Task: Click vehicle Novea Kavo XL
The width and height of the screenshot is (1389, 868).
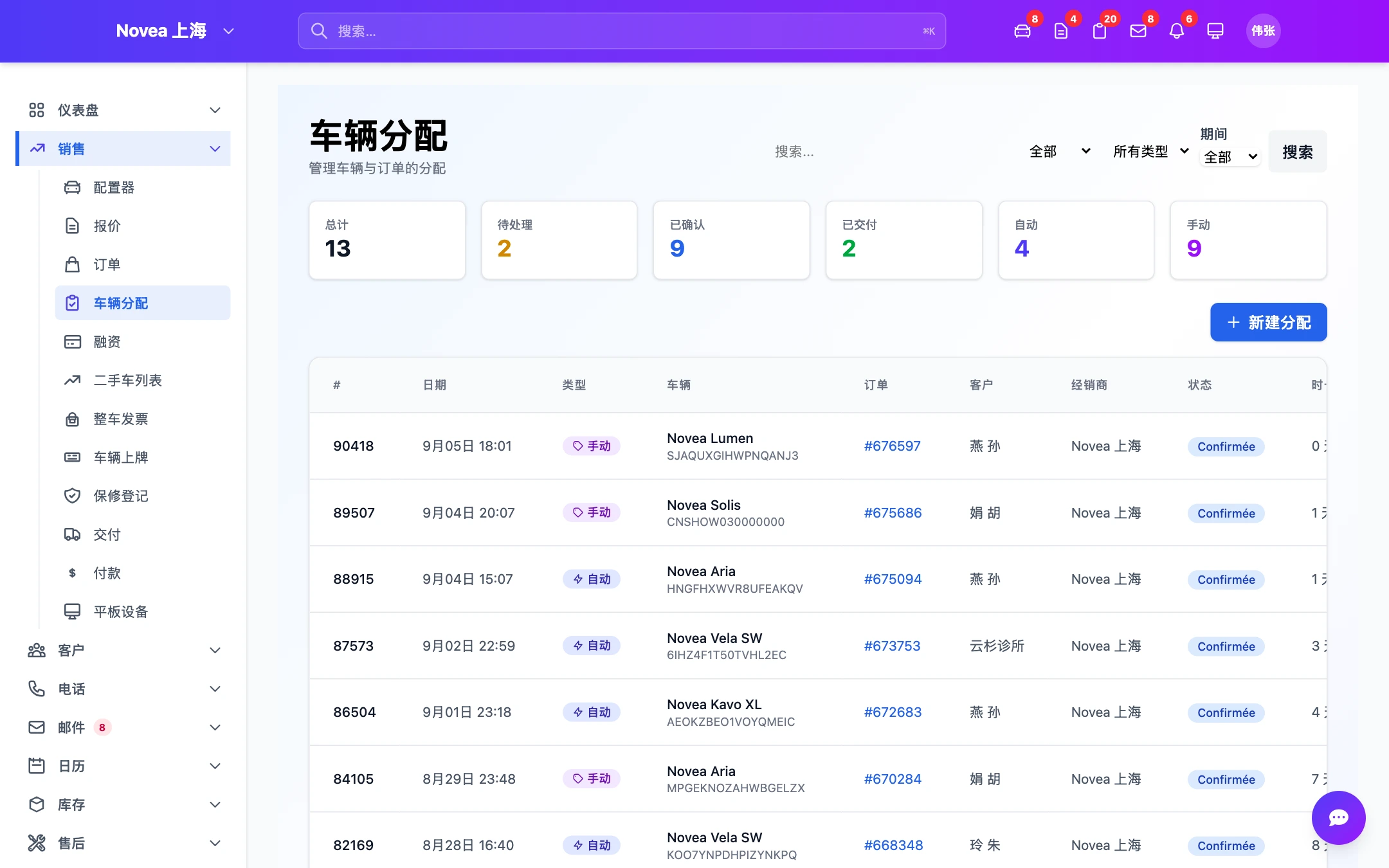Action: (714, 704)
